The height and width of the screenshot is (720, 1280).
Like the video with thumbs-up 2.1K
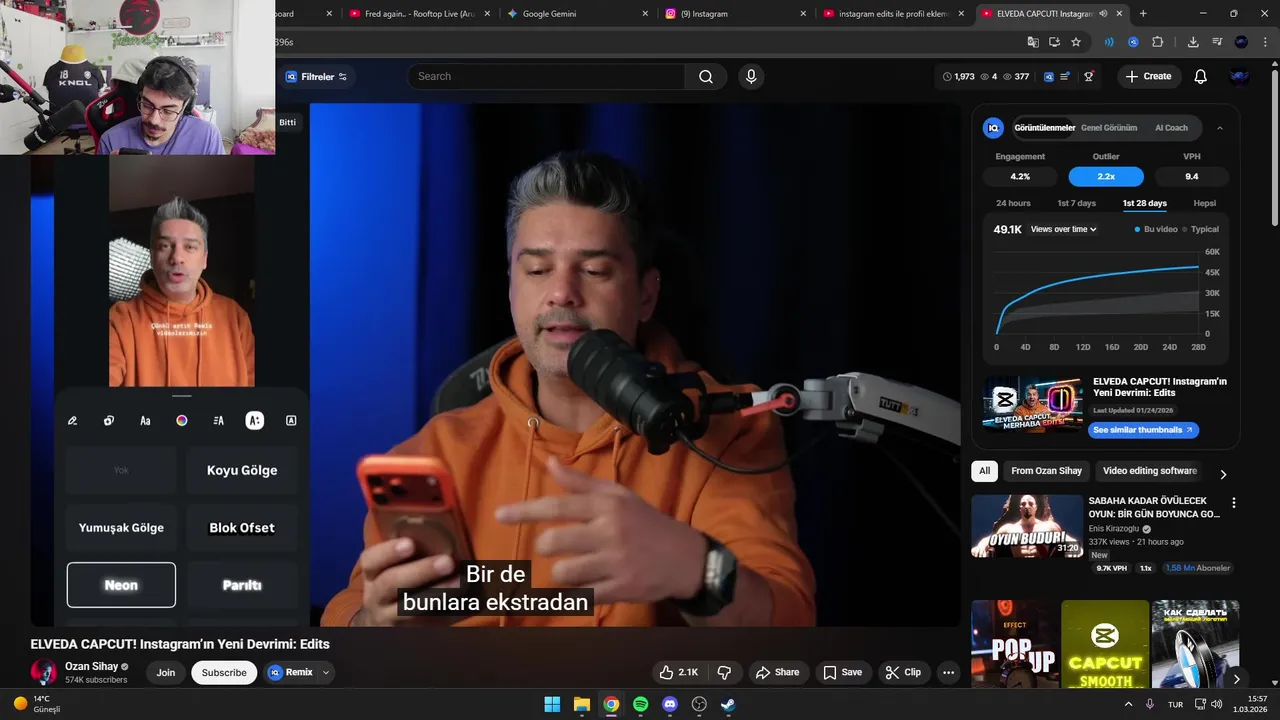[679, 672]
